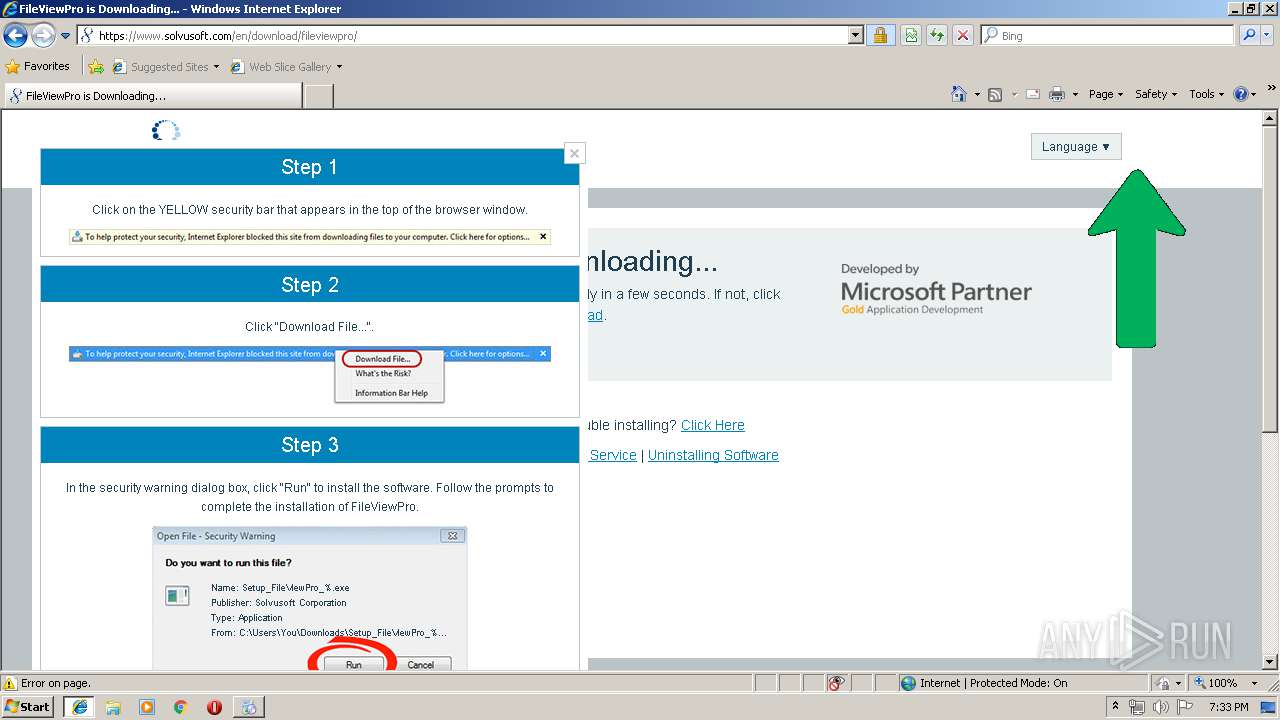Click the Refresh page icon

(x=937, y=35)
